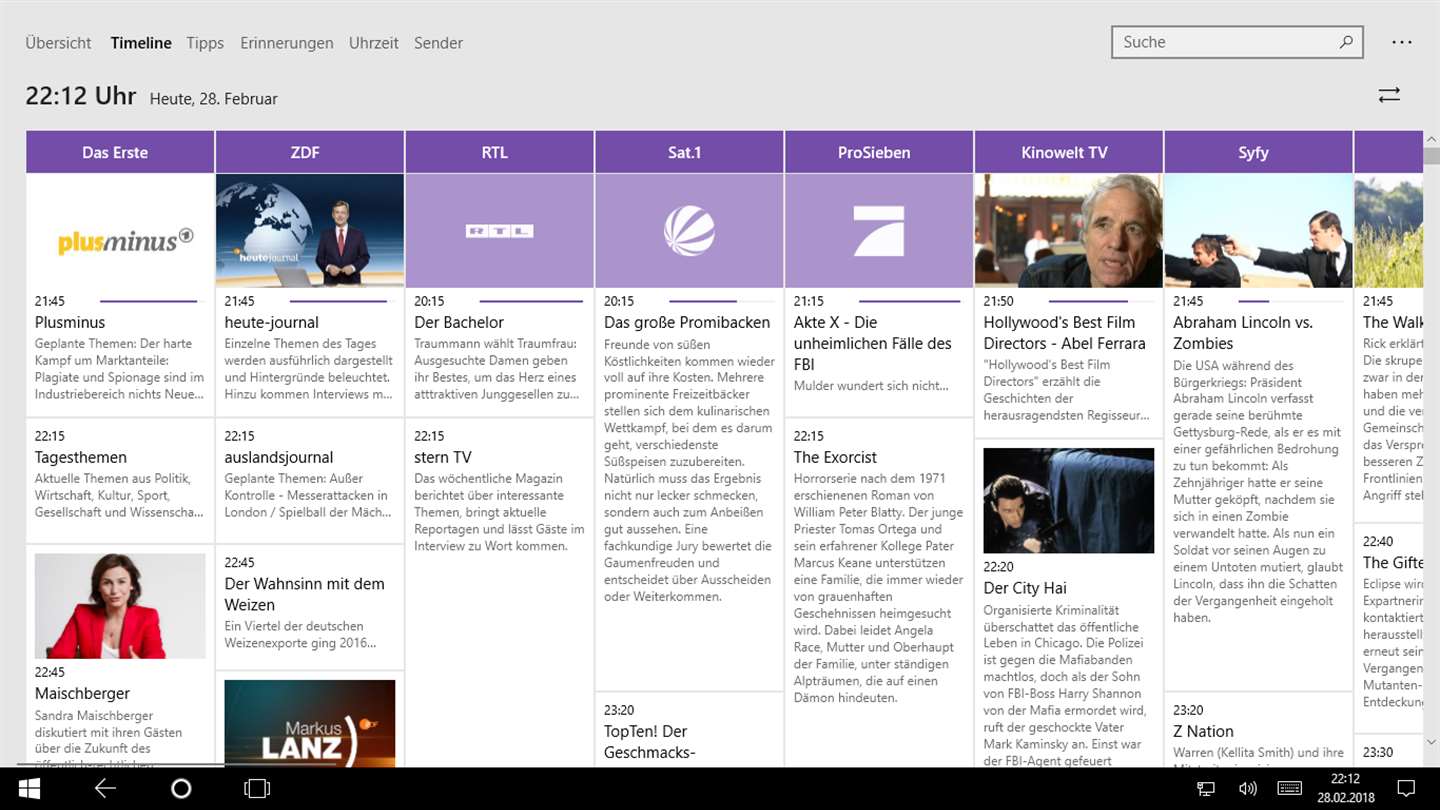
Task: Select the Timeline tab
Action: tap(141, 43)
